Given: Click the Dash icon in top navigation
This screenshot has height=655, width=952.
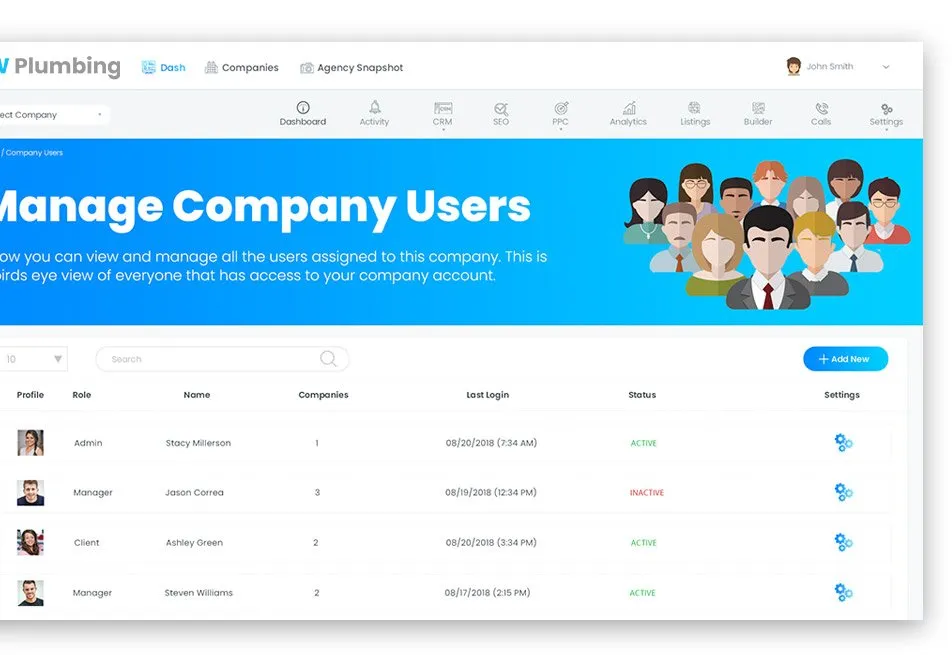Looking at the screenshot, I should [148, 67].
